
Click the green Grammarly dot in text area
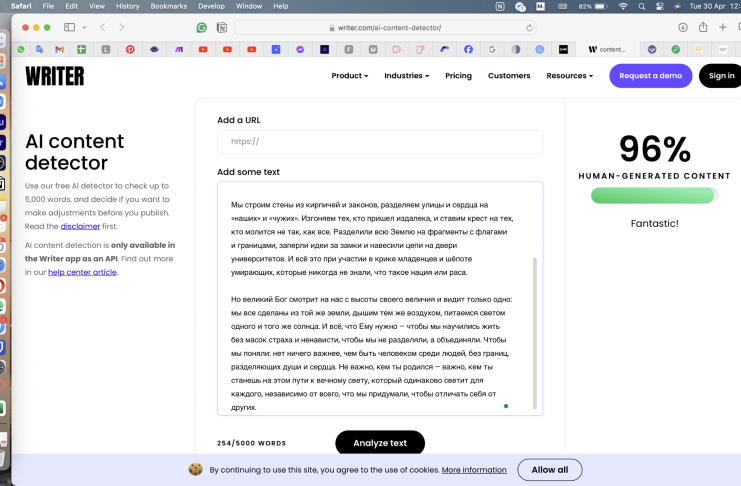506,406
